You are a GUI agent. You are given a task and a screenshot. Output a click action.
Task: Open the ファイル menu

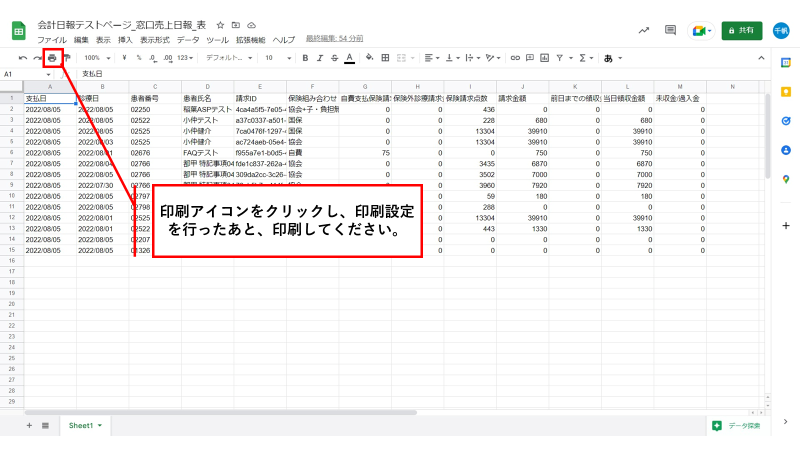pos(52,39)
